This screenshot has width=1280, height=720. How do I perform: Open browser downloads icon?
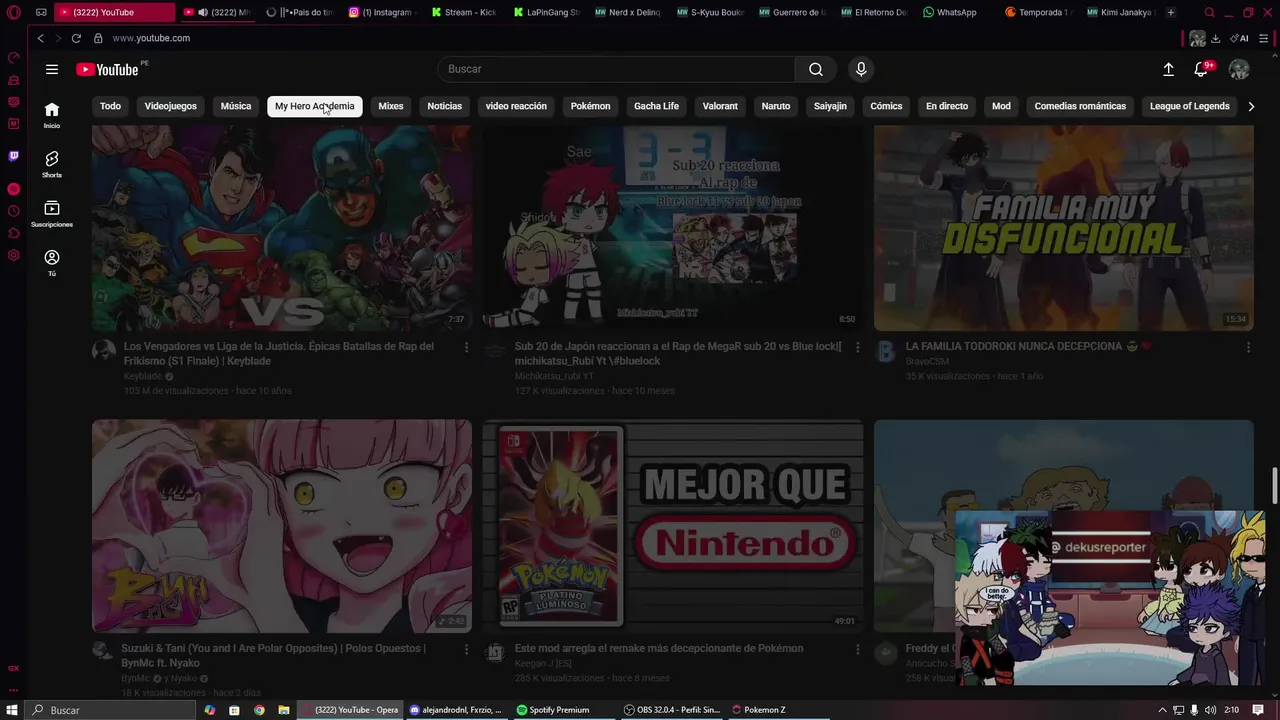pos(1215,38)
